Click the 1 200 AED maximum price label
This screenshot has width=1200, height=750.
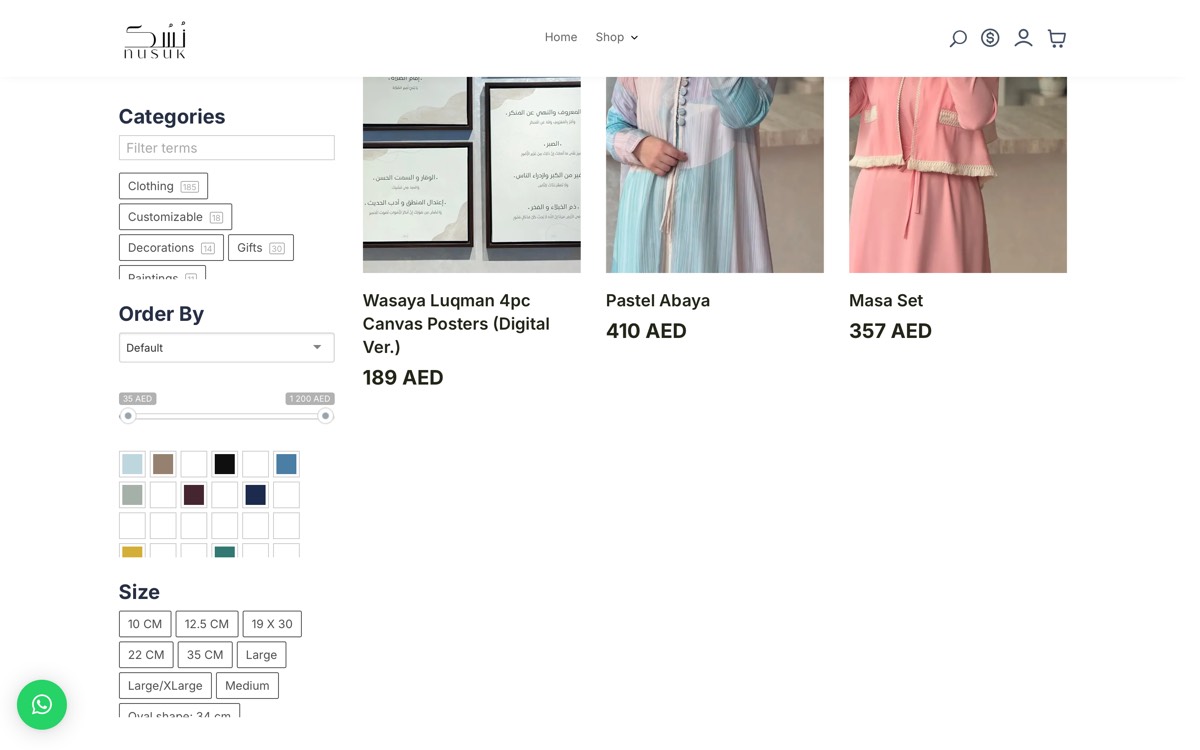310,399
